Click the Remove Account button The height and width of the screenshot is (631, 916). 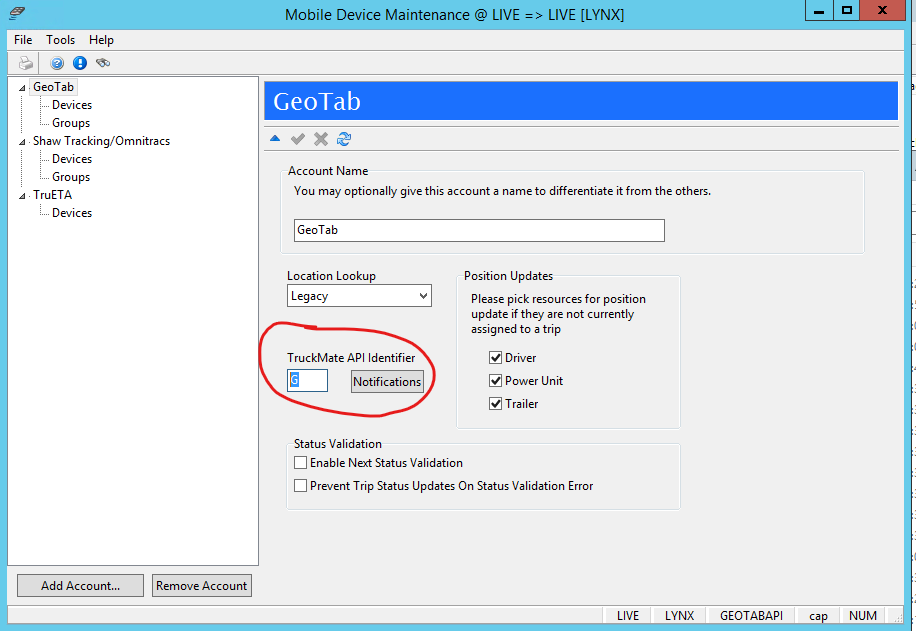[202, 585]
